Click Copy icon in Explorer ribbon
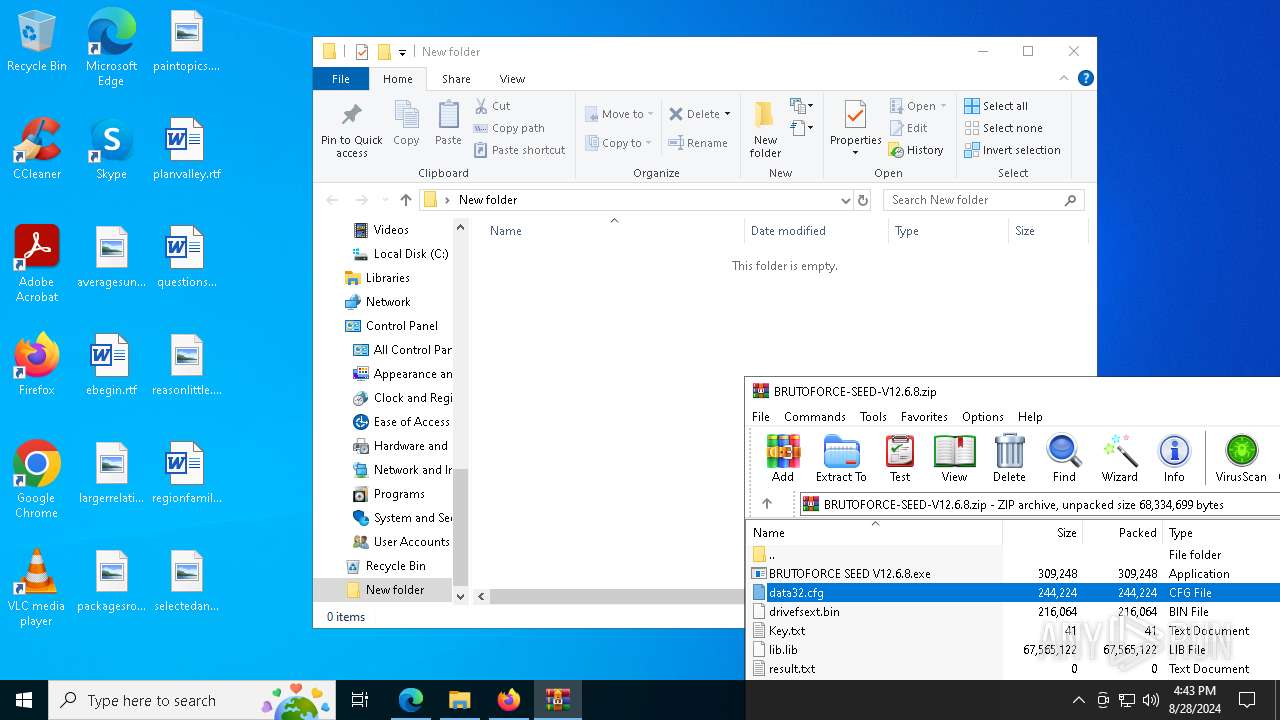 406,124
